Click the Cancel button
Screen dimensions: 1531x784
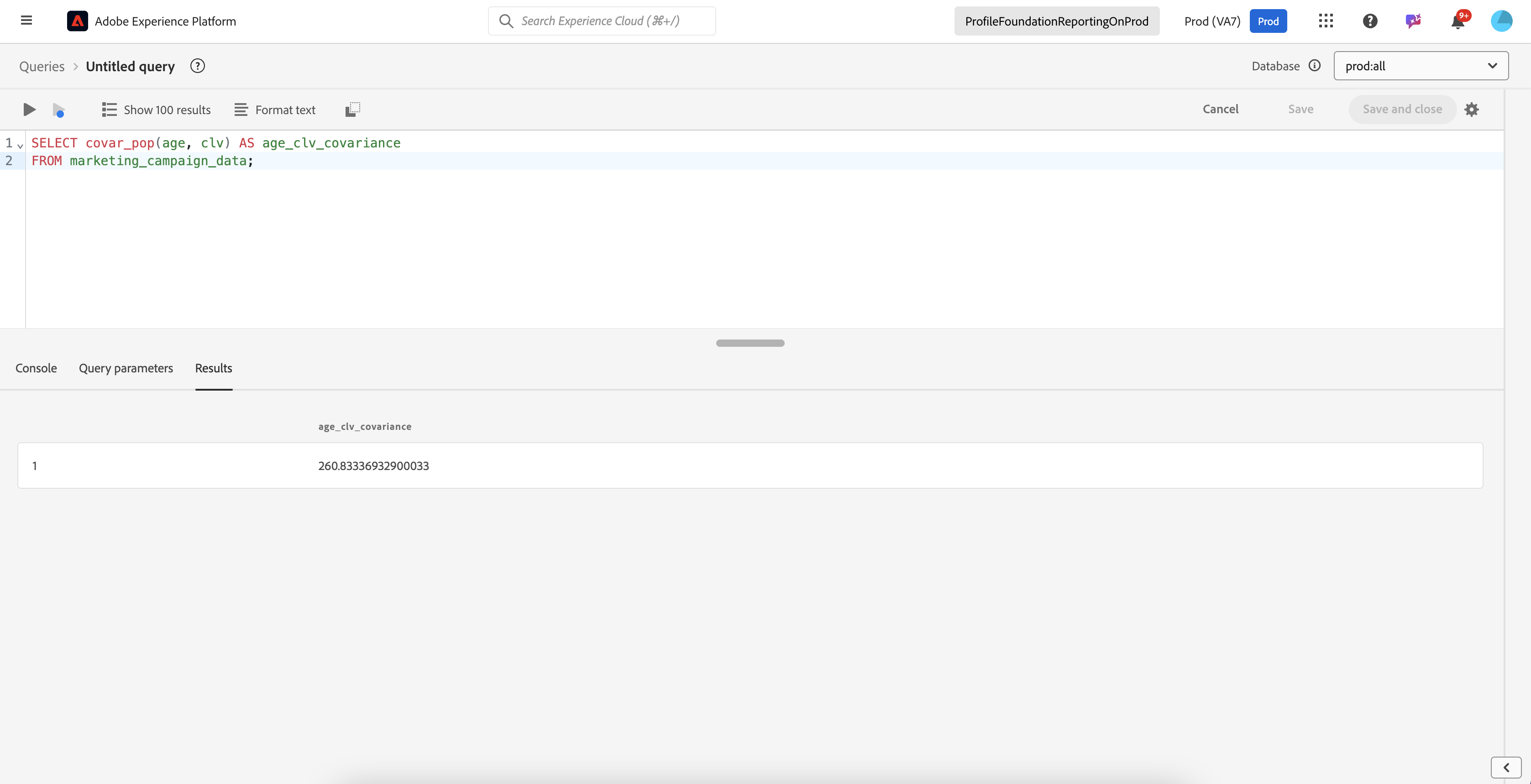click(1220, 110)
